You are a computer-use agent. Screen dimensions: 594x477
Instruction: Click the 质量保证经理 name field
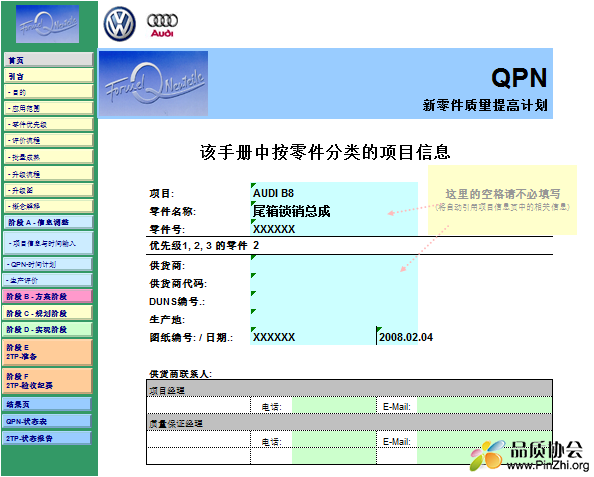click(x=199, y=440)
